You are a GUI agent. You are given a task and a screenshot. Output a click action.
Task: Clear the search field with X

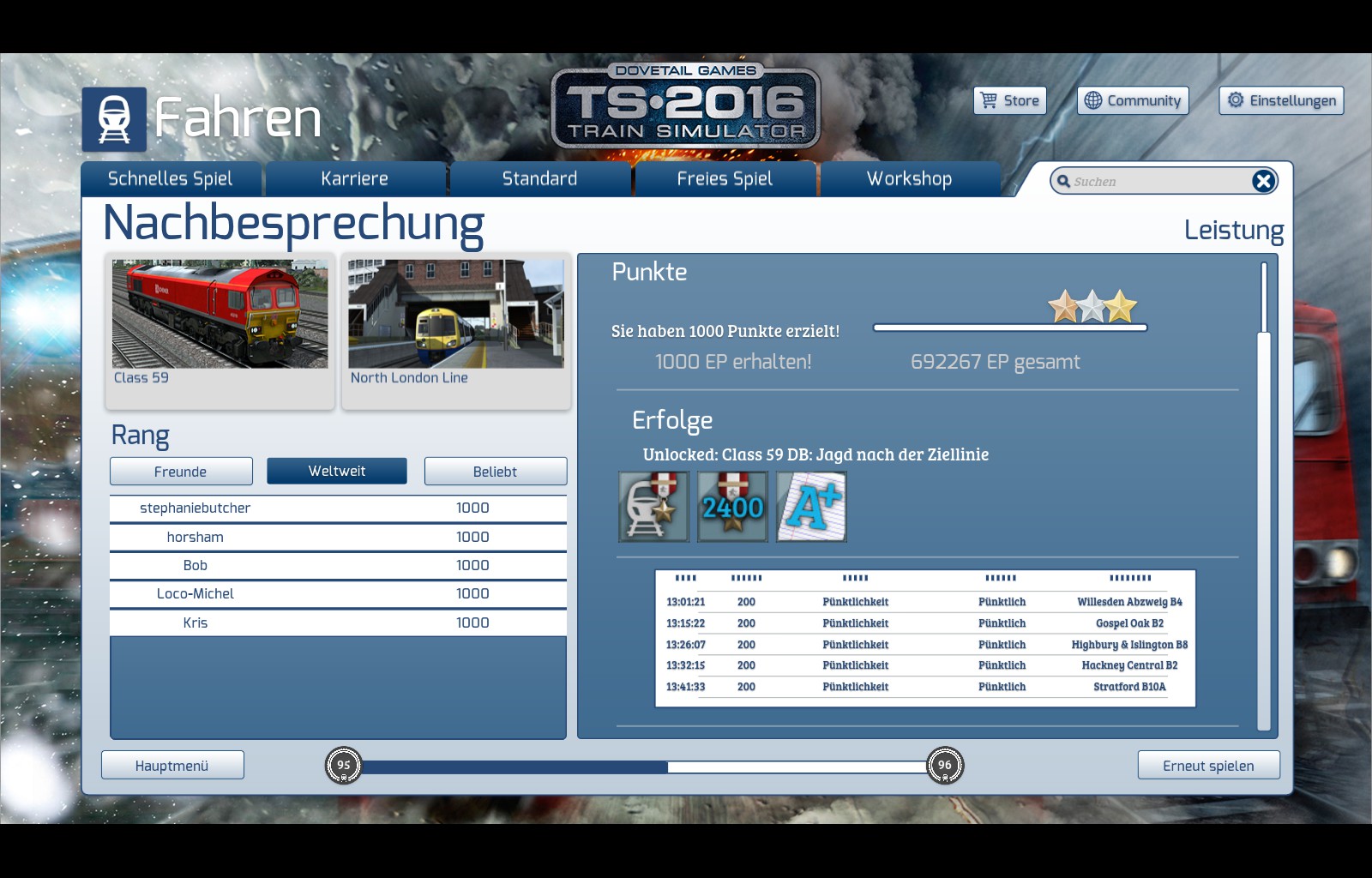[1263, 181]
